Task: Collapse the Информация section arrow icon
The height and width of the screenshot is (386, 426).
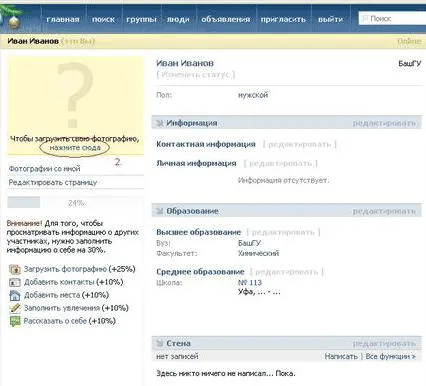Action: coord(160,123)
